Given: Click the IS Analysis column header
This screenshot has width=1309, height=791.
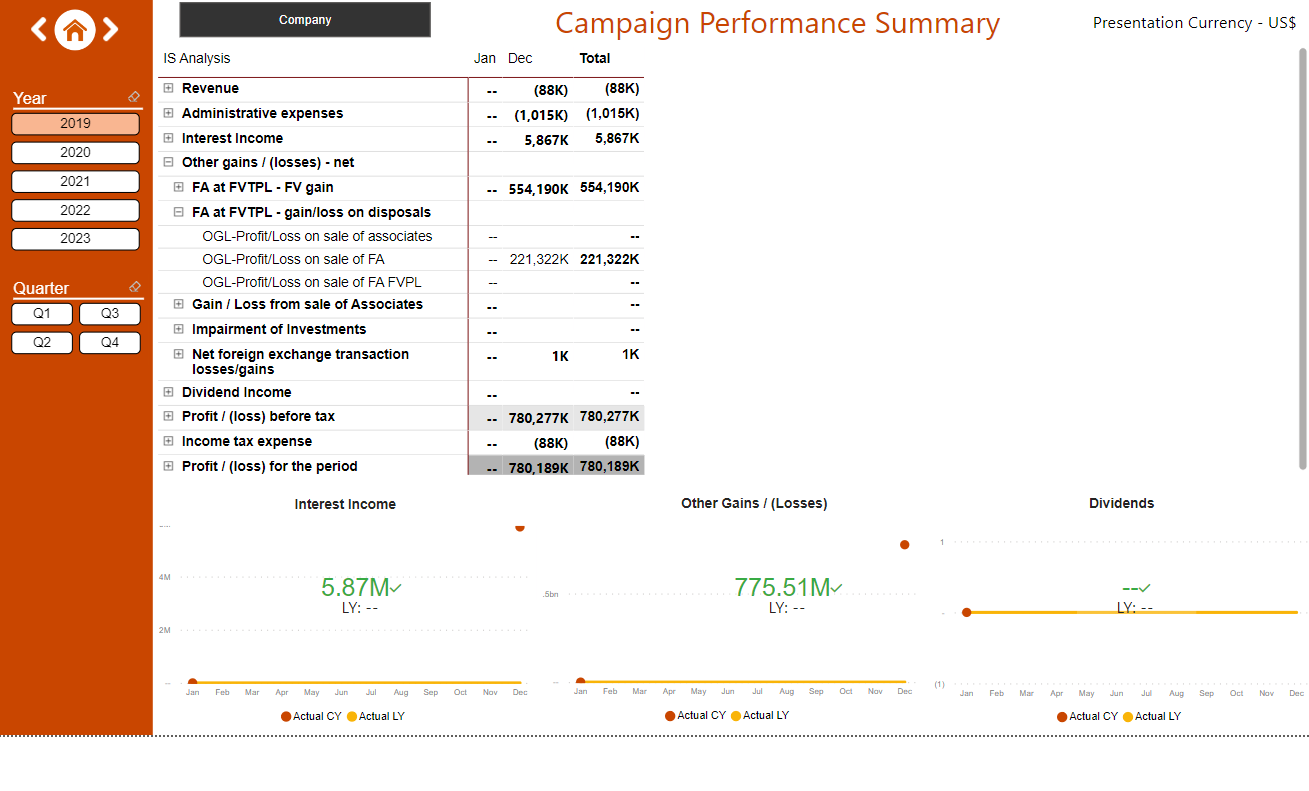Looking at the screenshot, I should coord(197,58).
